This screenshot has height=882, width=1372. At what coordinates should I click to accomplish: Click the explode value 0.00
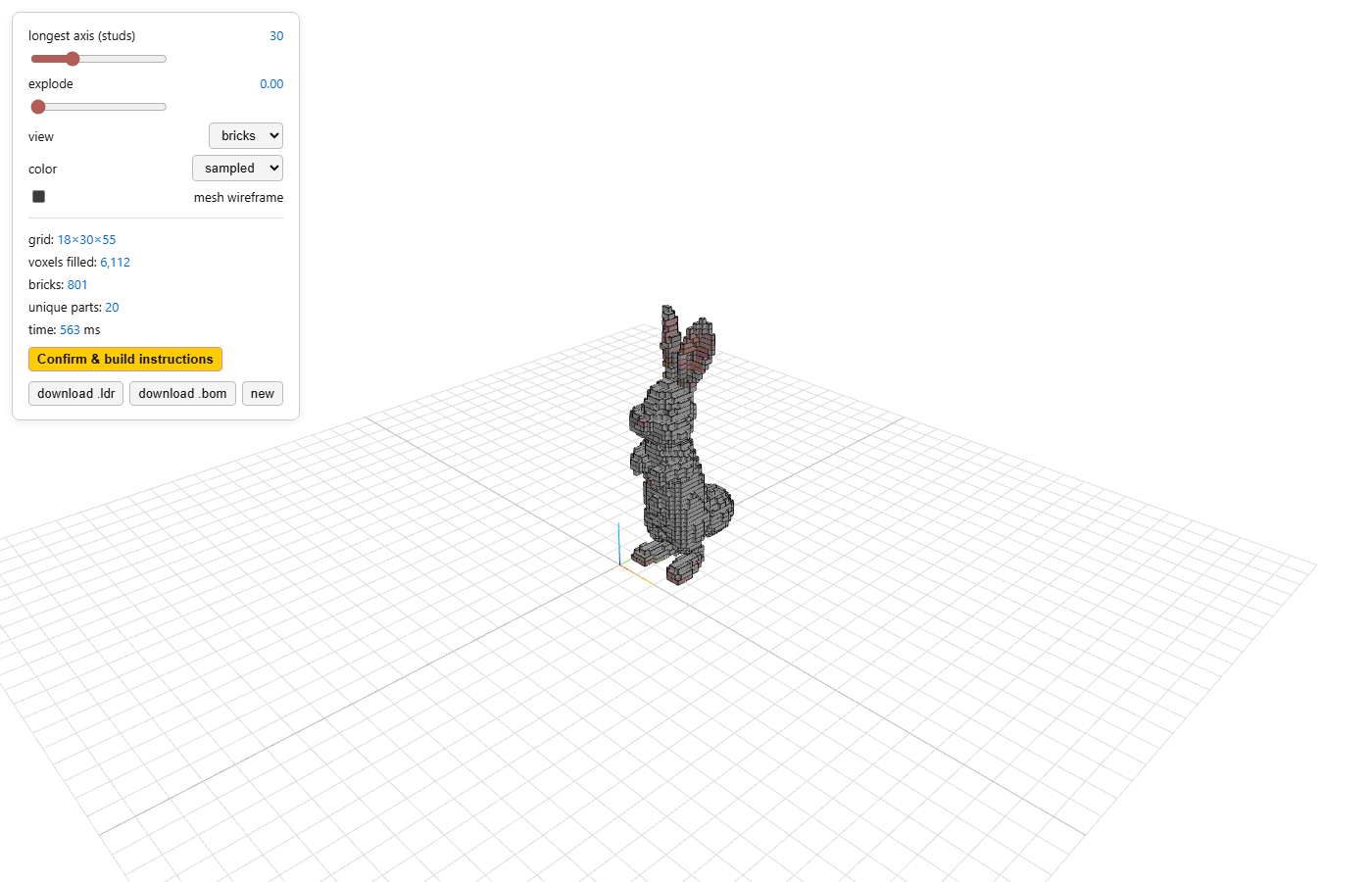click(271, 84)
